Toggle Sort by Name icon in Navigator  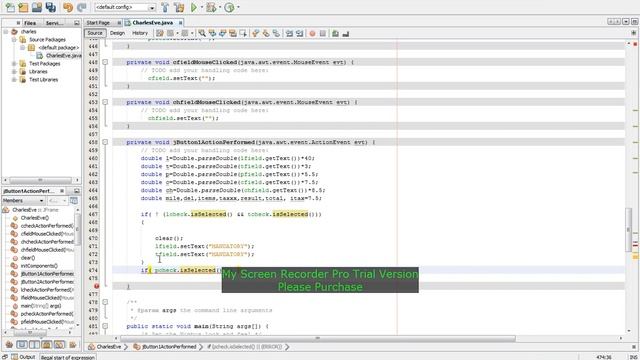[73, 345]
